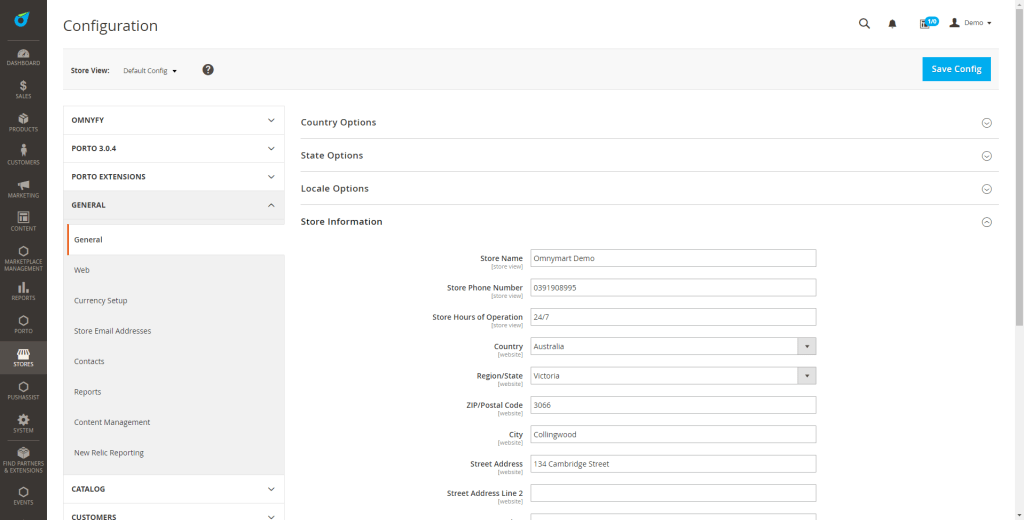Click the Store Phone Number field
Image resolution: width=1024 pixels, height=520 pixels.
(673, 288)
